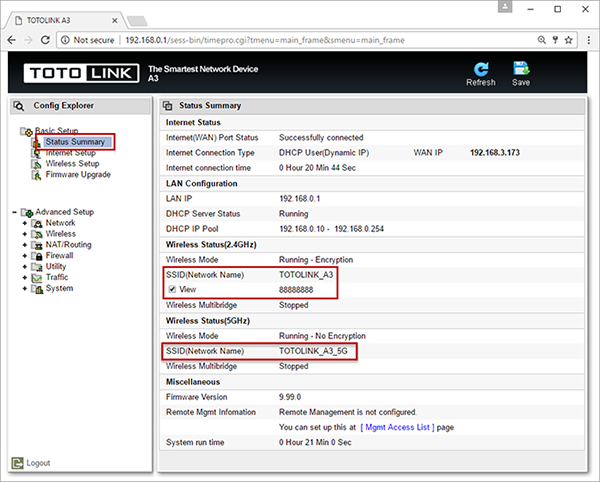Screen dimensions: 600x482
Task: Open Wireless Setup in Basic Setup
Action: click(x=72, y=164)
